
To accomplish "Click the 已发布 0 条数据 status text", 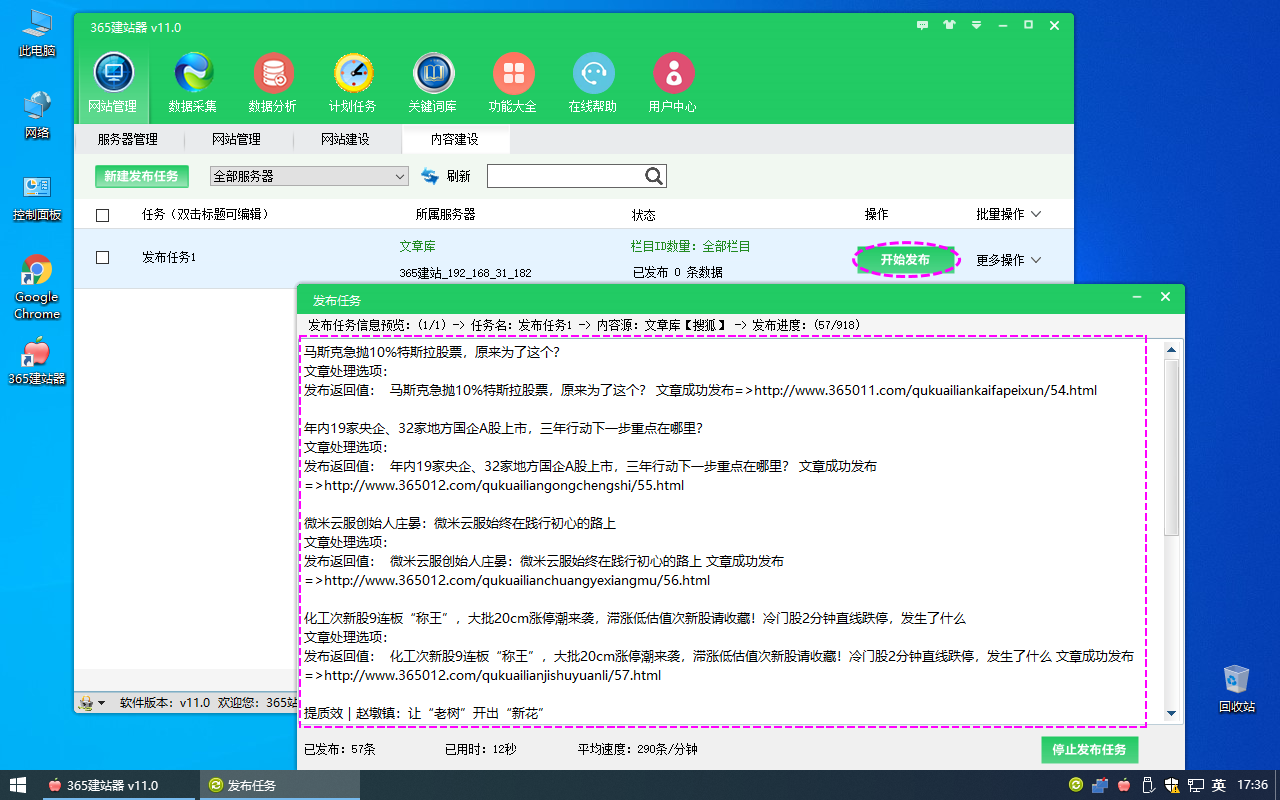I will [677, 272].
